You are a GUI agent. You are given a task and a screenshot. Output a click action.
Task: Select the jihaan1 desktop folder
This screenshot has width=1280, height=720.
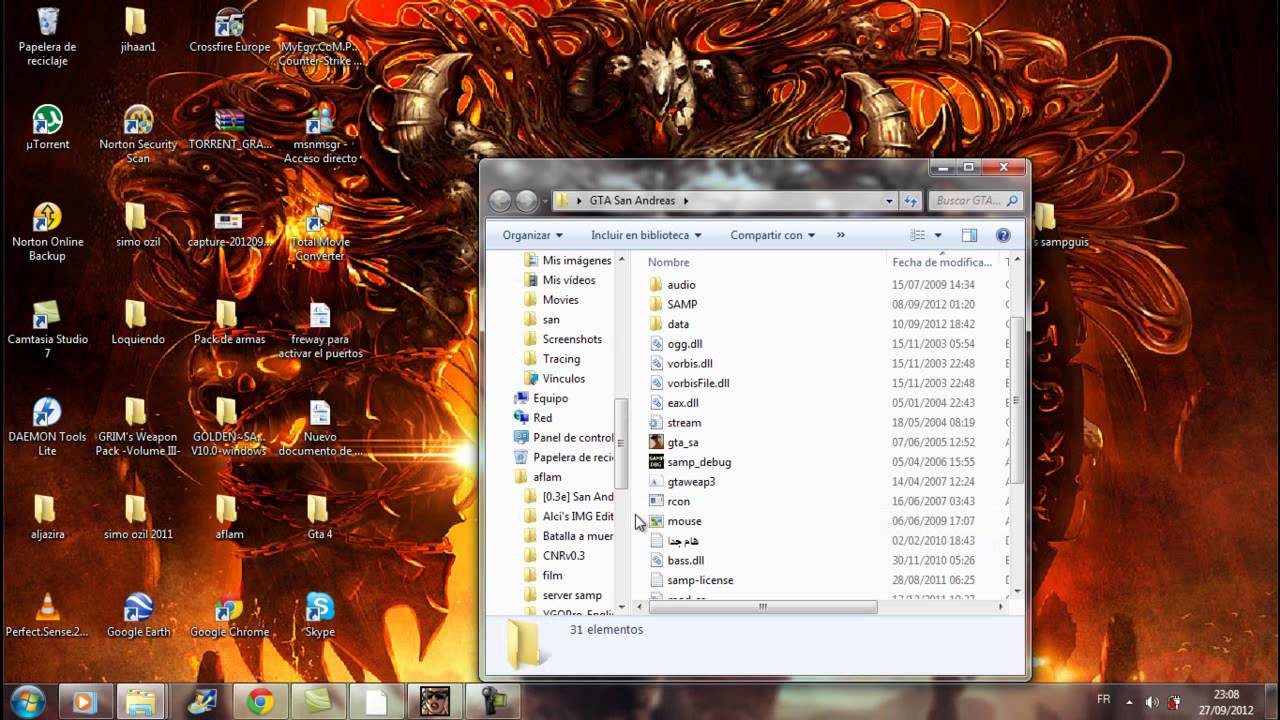tap(138, 30)
